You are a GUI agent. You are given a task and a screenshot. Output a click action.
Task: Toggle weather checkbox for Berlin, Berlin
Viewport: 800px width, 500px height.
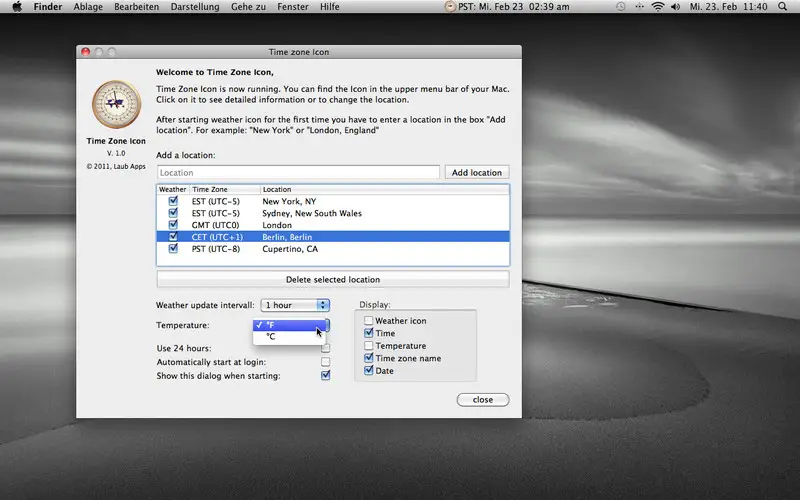pos(173,237)
